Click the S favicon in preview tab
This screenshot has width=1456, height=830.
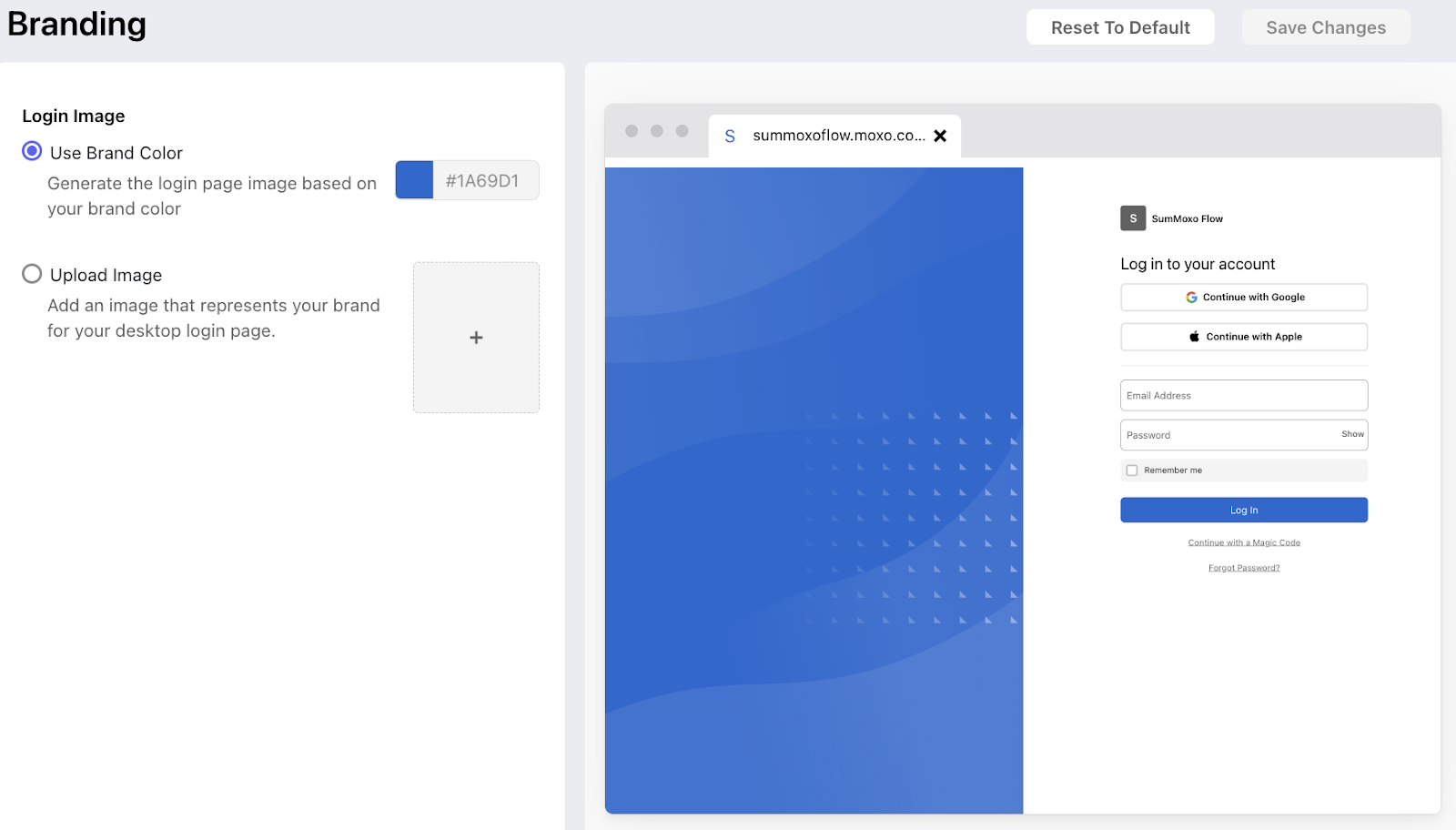[730, 136]
